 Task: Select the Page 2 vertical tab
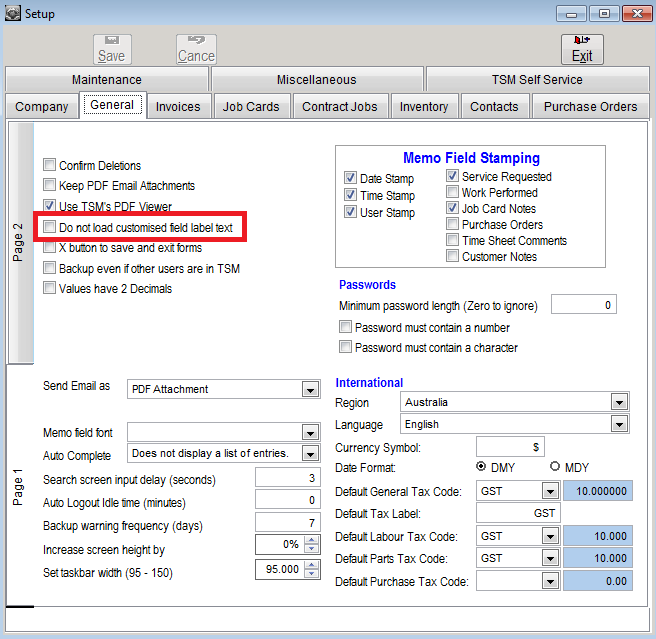tap(19, 242)
